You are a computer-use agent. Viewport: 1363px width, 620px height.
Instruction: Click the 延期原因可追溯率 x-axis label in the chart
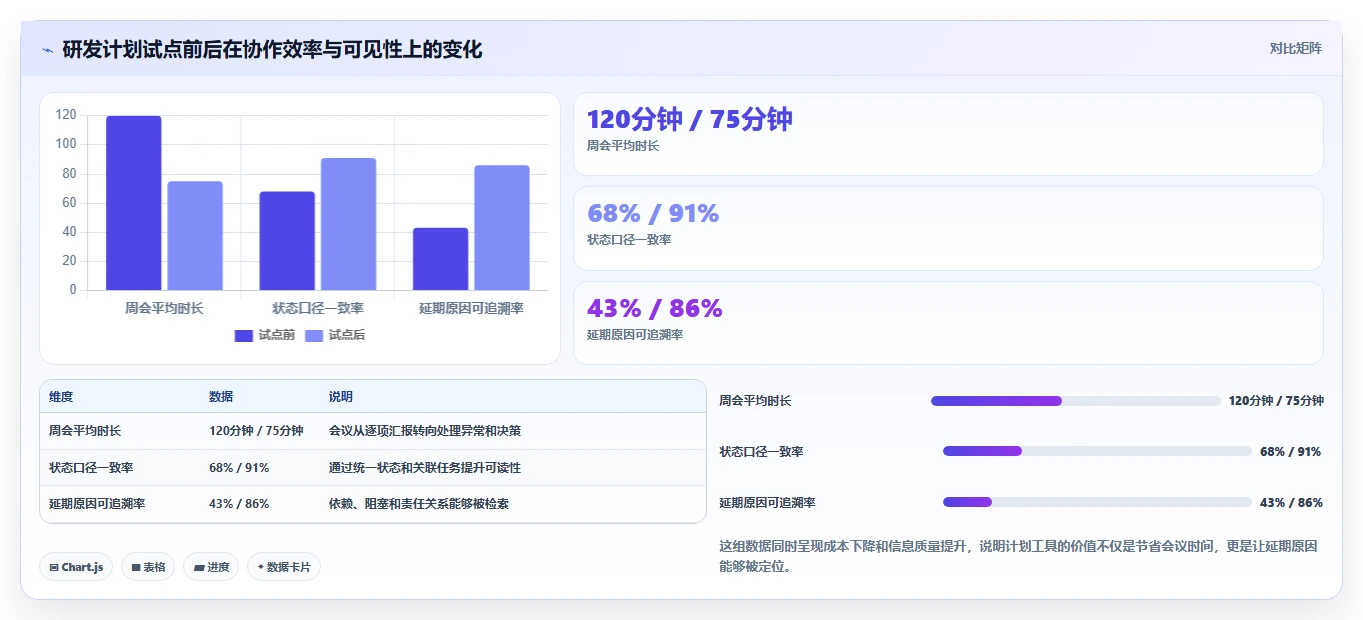click(x=471, y=309)
